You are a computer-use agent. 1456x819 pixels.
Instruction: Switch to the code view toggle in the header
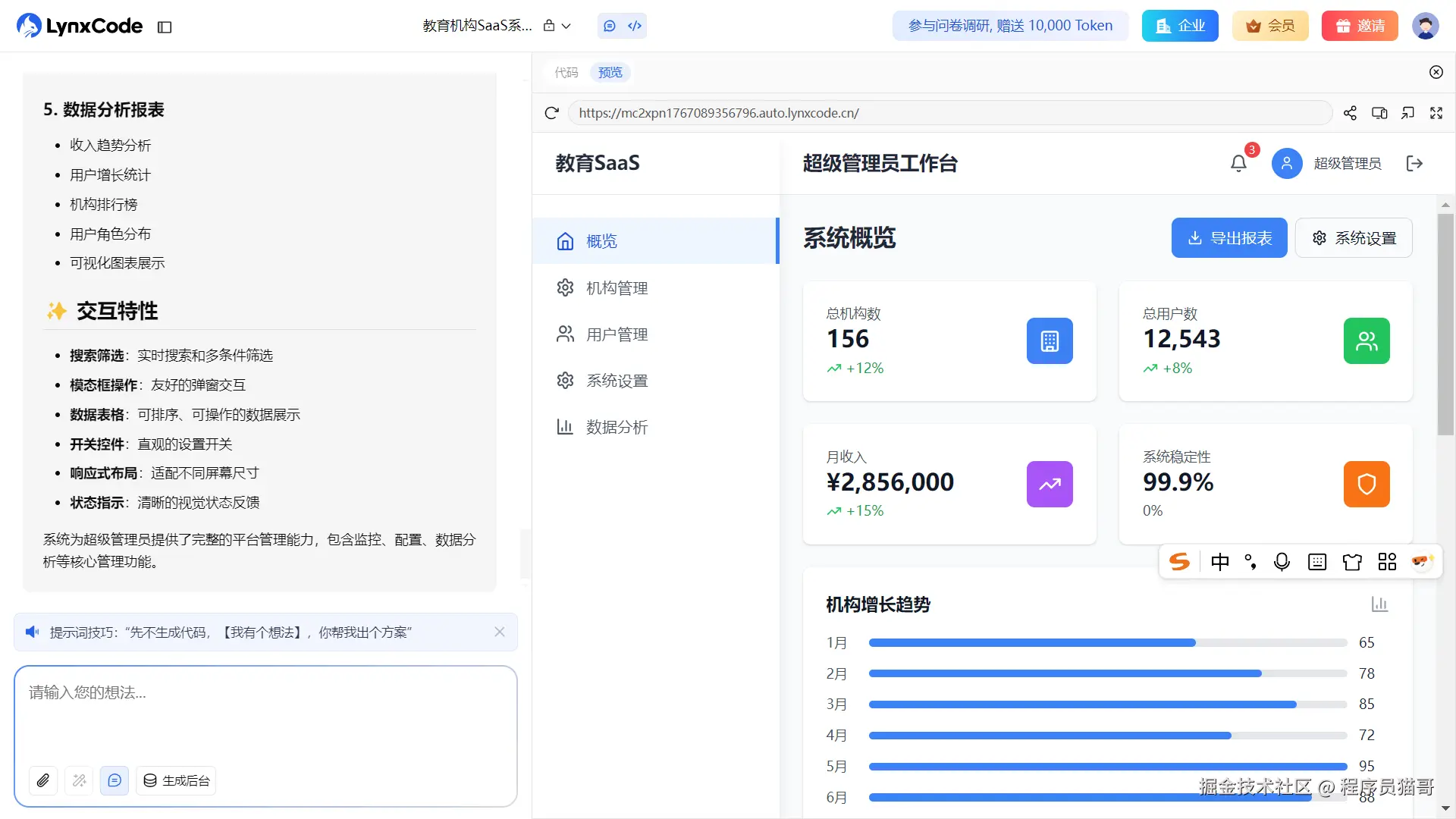(635, 26)
